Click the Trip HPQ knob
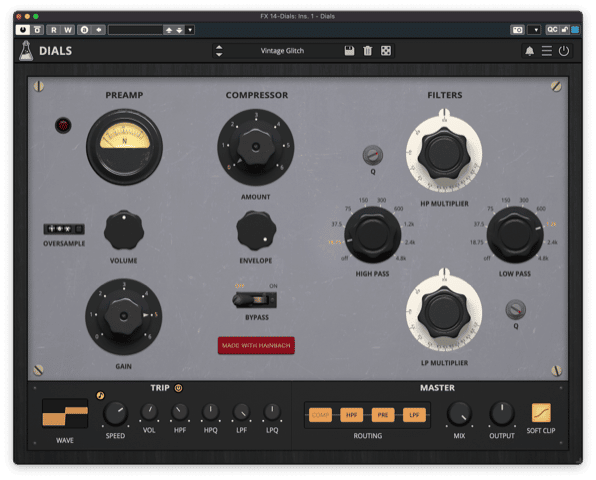Screen dimensions: 596x480 tap(210, 412)
